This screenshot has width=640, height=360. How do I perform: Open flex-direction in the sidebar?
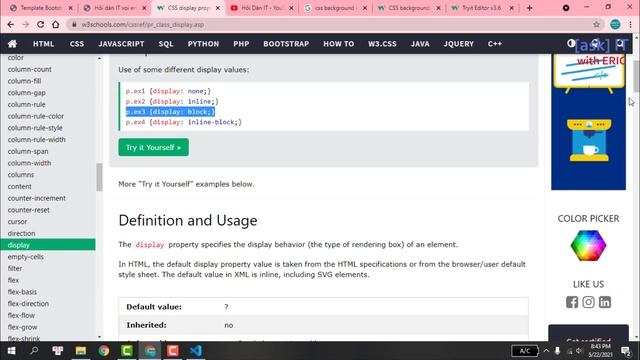click(x=28, y=304)
